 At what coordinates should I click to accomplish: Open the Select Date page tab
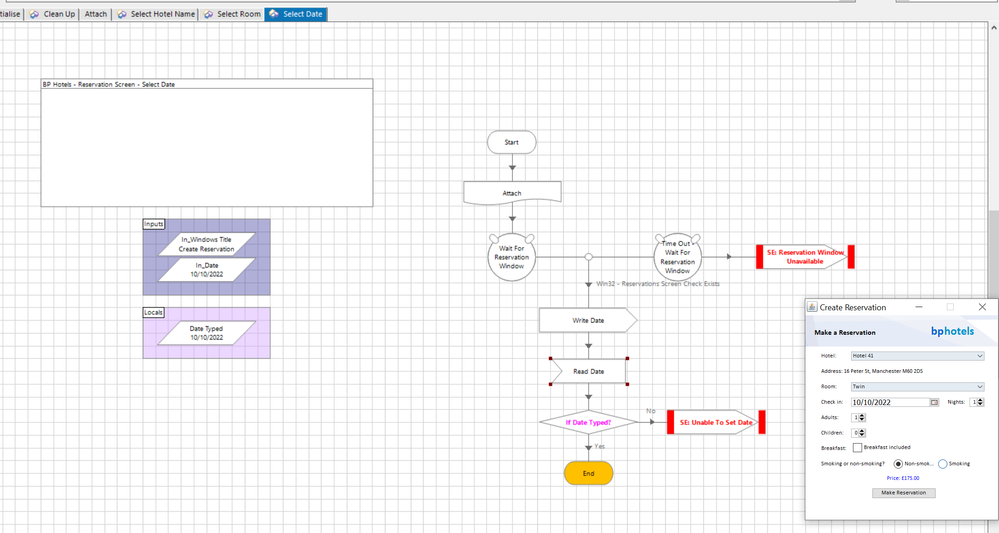point(296,14)
